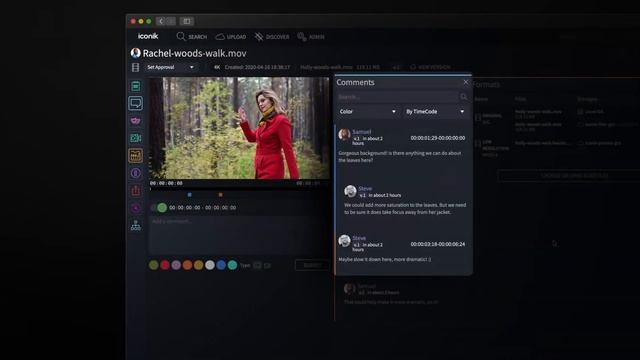Pick the olive green comment color

pos(154,265)
